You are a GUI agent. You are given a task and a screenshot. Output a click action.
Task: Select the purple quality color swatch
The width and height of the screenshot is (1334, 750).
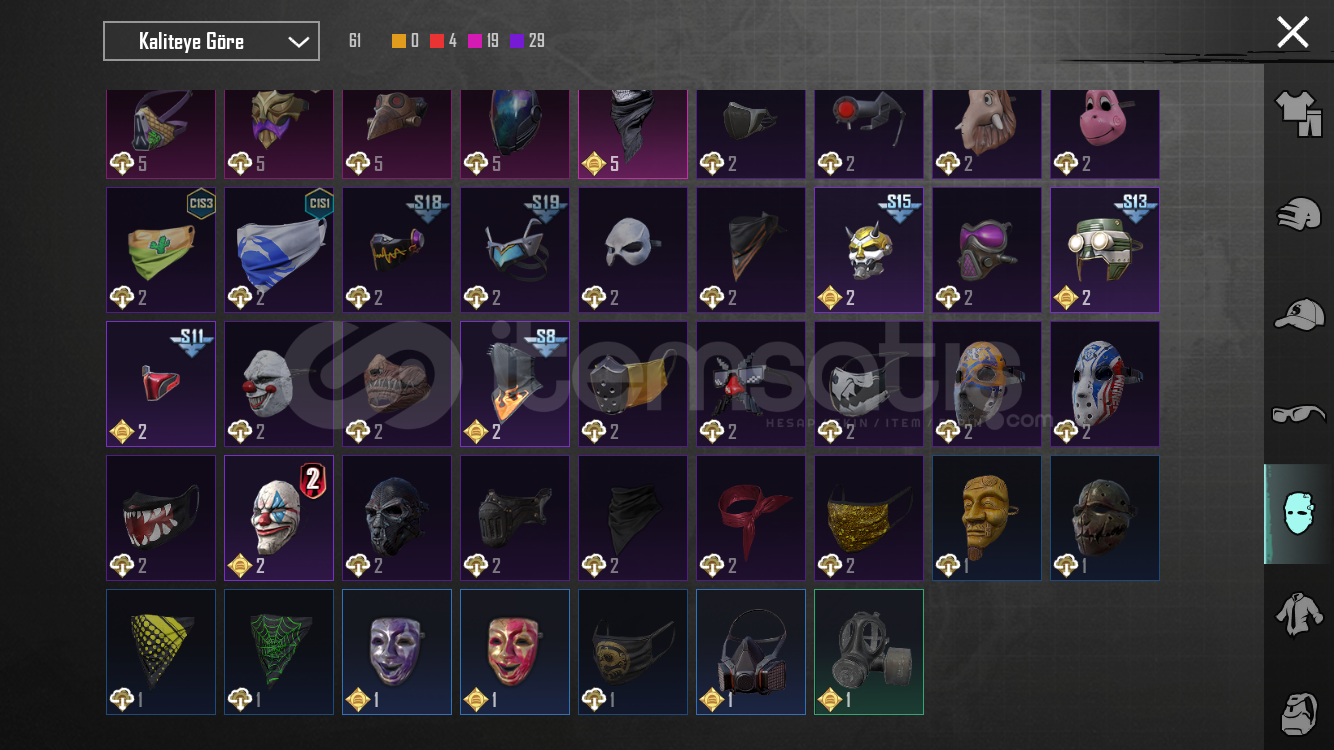pos(517,41)
